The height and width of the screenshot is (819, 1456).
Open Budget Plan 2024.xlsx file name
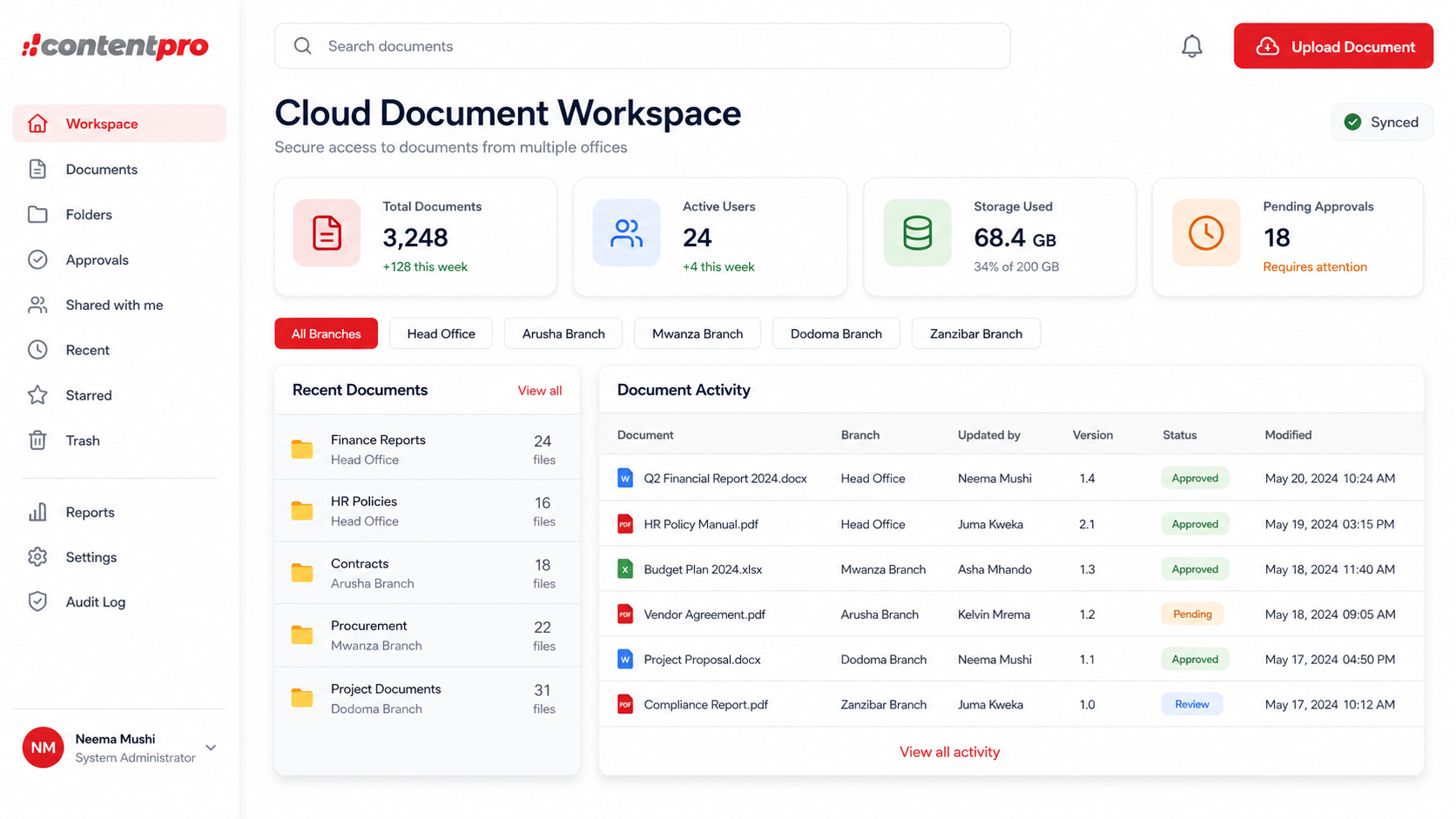(x=703, y=569)
